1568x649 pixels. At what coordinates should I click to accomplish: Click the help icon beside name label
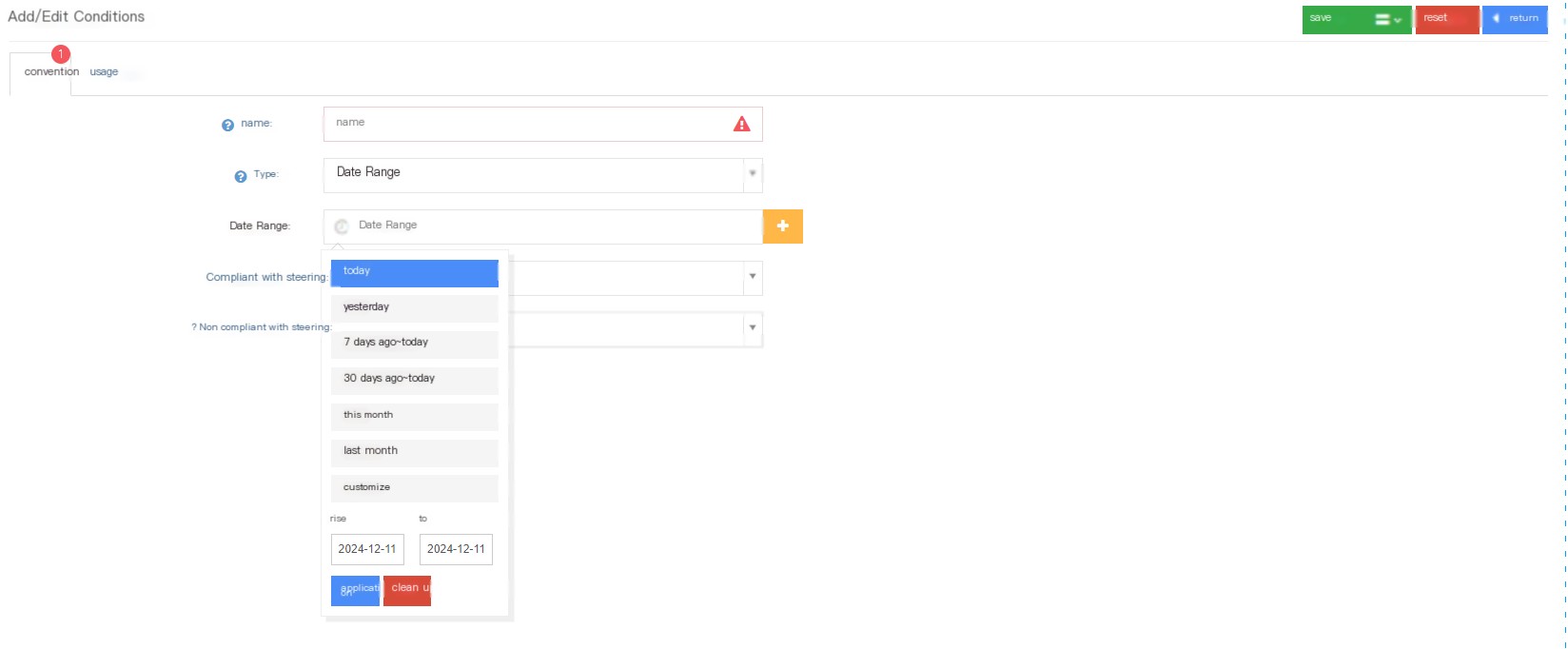(x=227, y=125)
